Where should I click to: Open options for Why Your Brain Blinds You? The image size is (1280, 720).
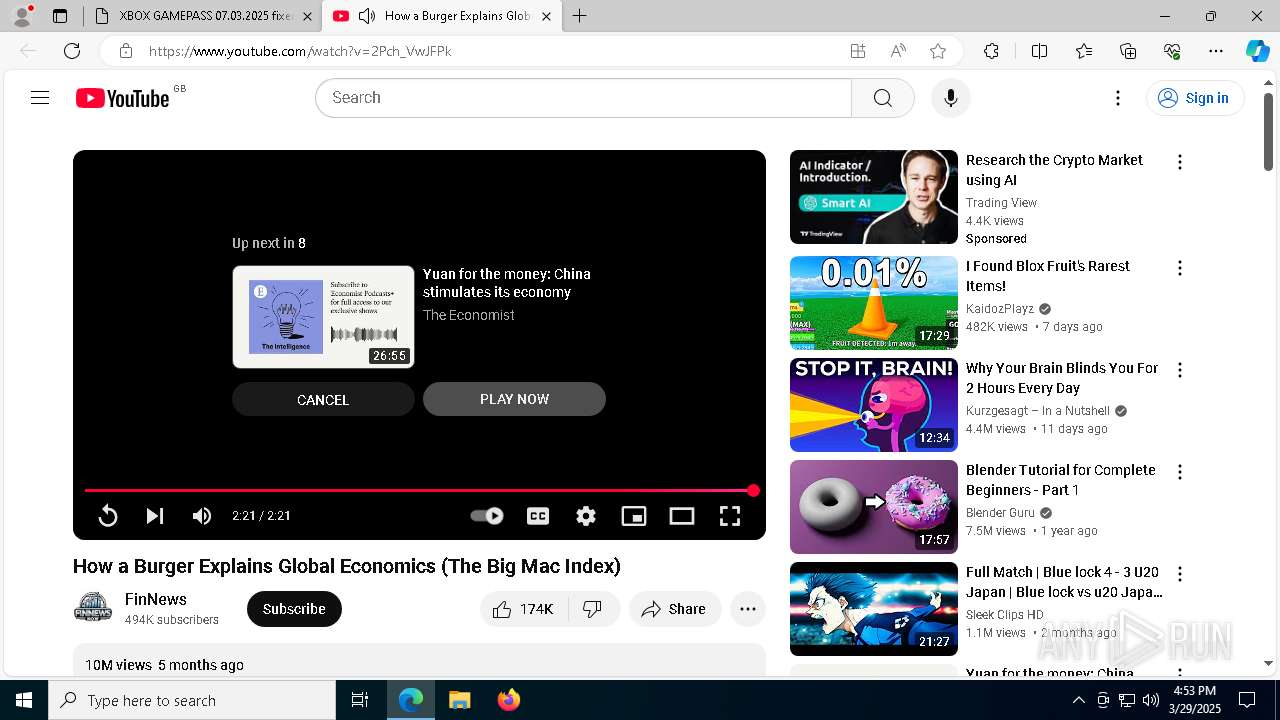click(x=1180, y=370)
